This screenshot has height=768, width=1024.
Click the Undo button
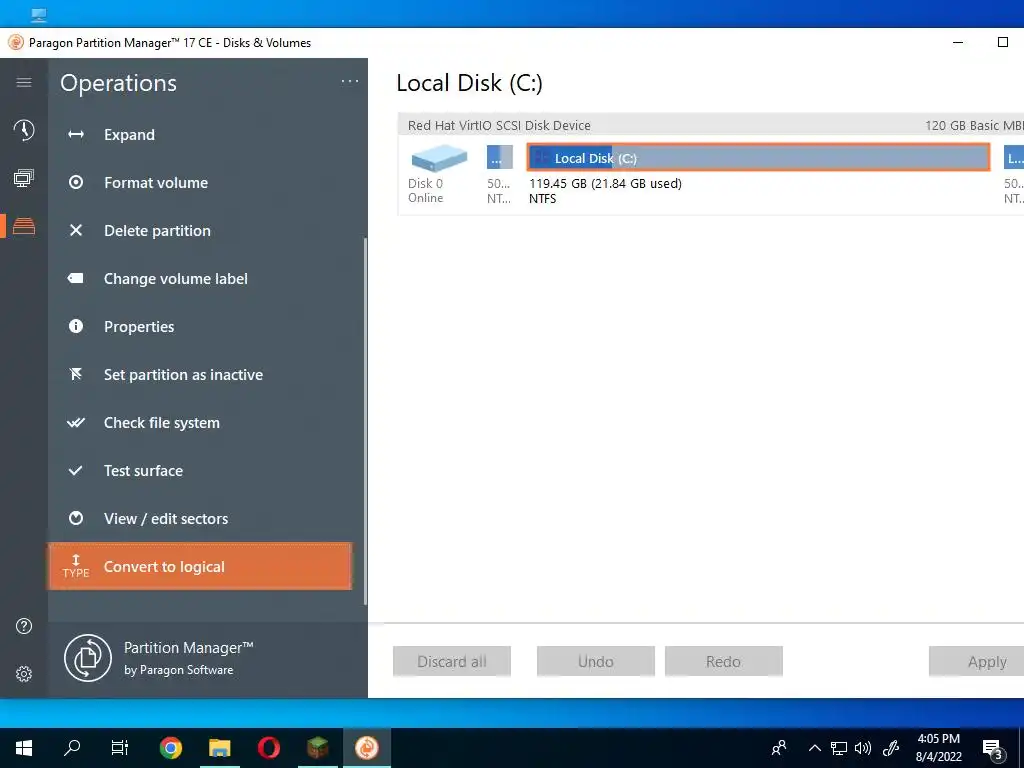pos(596,662)
